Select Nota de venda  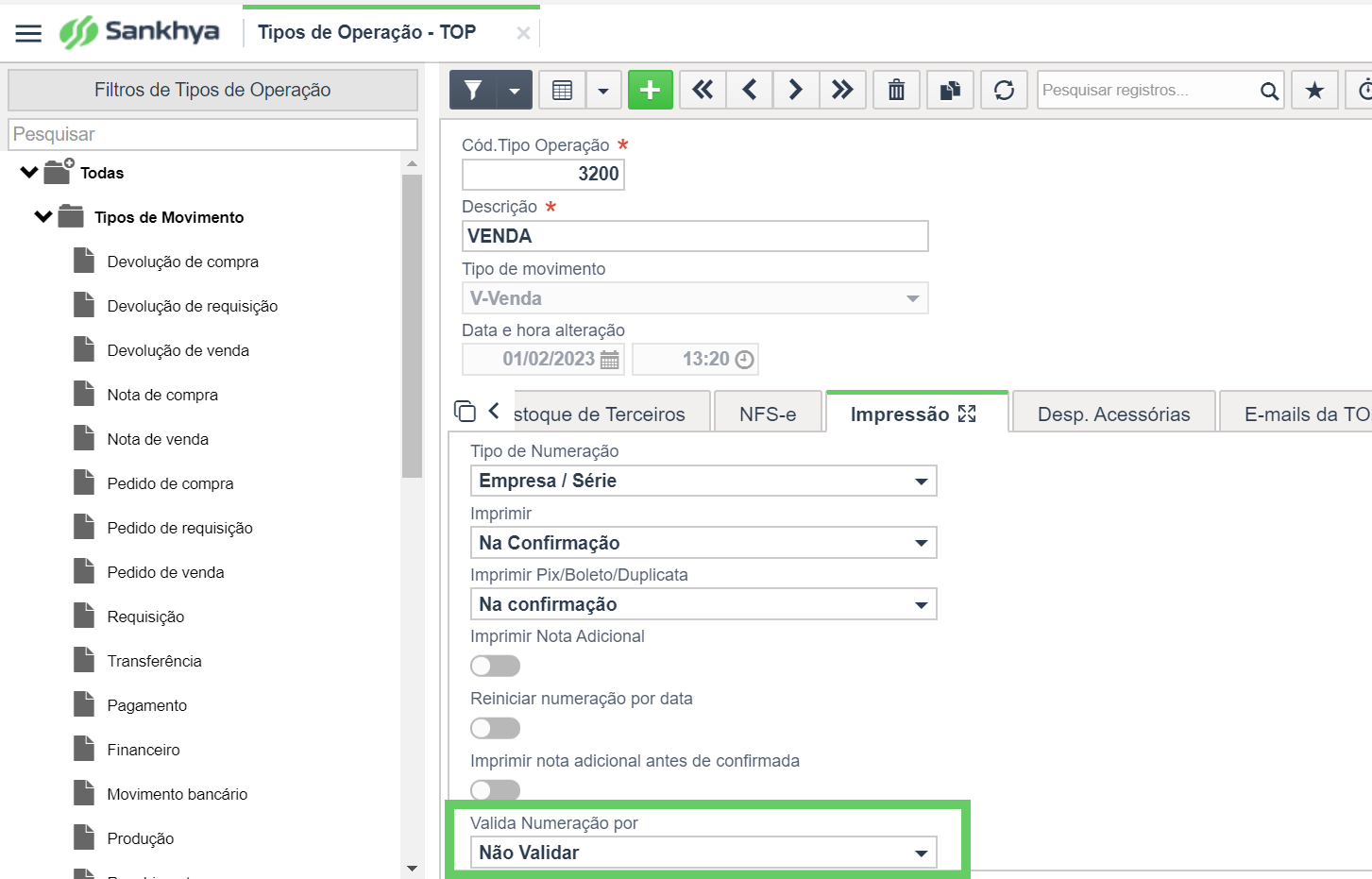point(158,439)
